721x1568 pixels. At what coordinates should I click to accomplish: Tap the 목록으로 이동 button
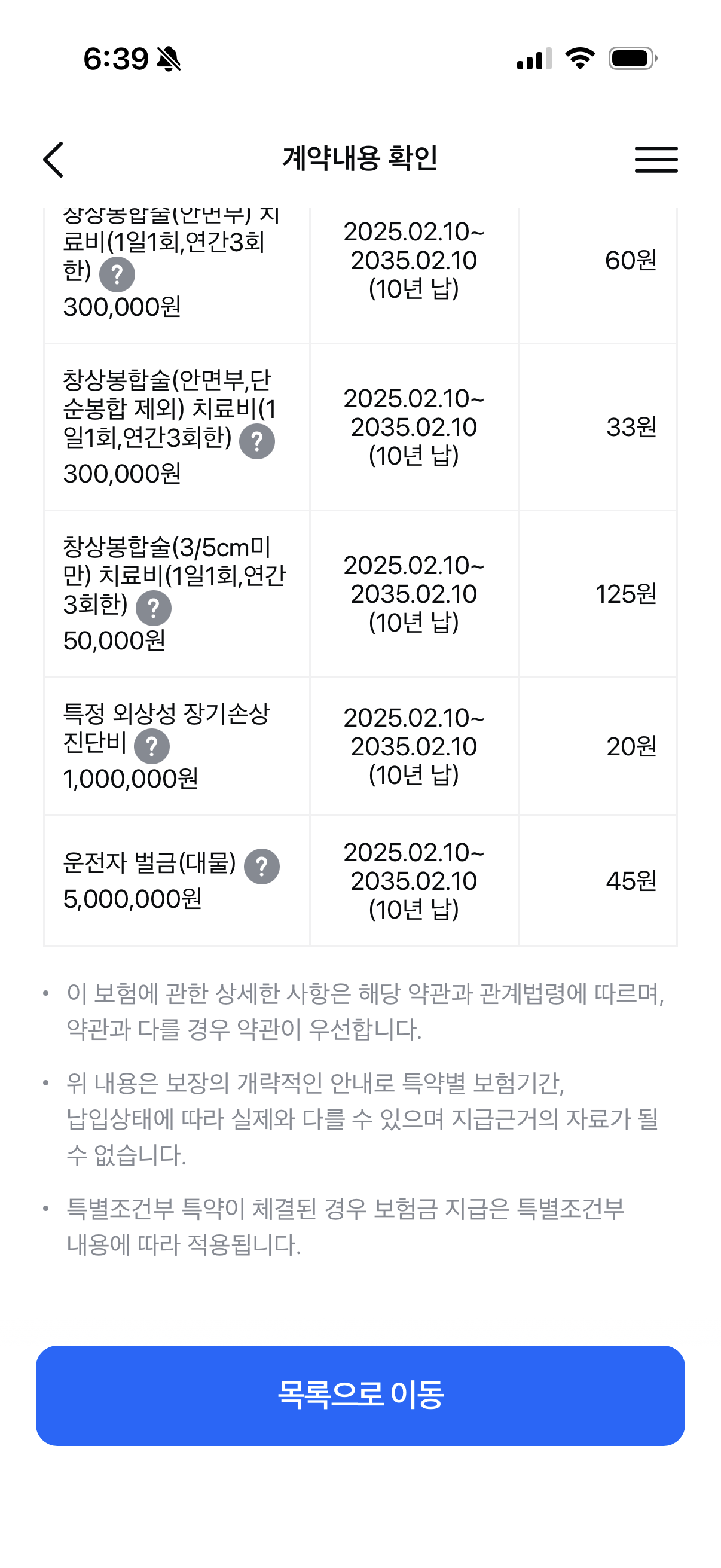(x=360, y=1396)
